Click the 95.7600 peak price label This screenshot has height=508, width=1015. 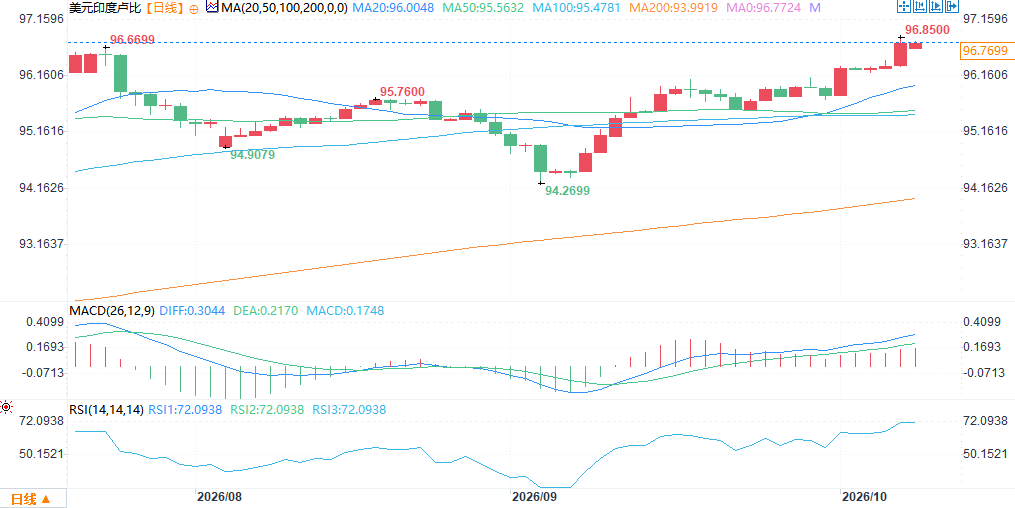[x=402, y=91]
